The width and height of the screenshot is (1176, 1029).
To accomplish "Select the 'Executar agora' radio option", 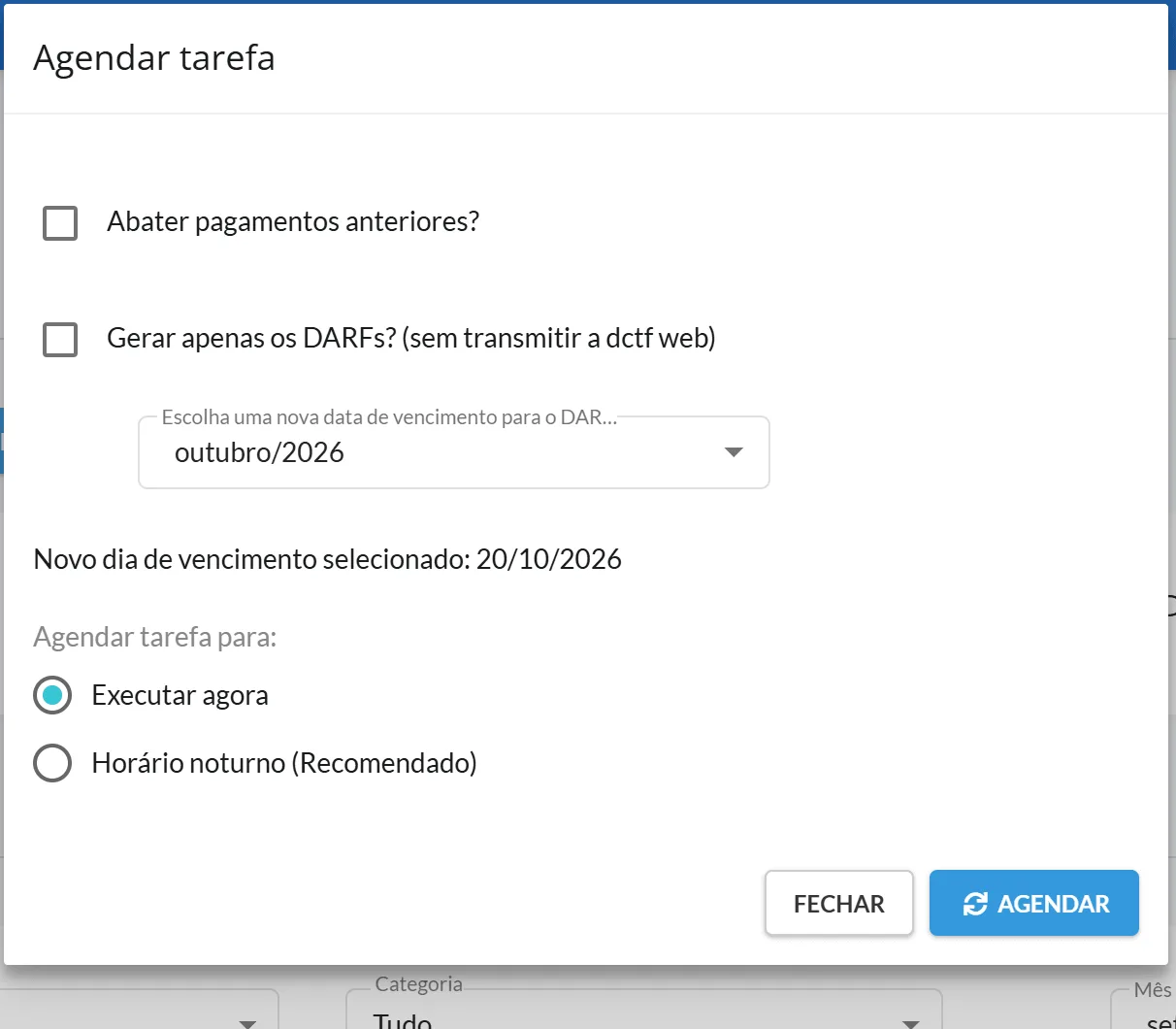I will [x=52, y=695].
